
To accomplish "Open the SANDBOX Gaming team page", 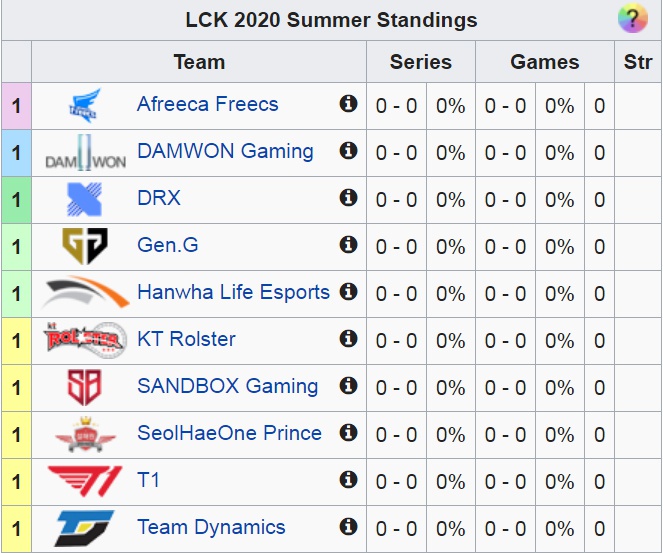I will 227,386.
